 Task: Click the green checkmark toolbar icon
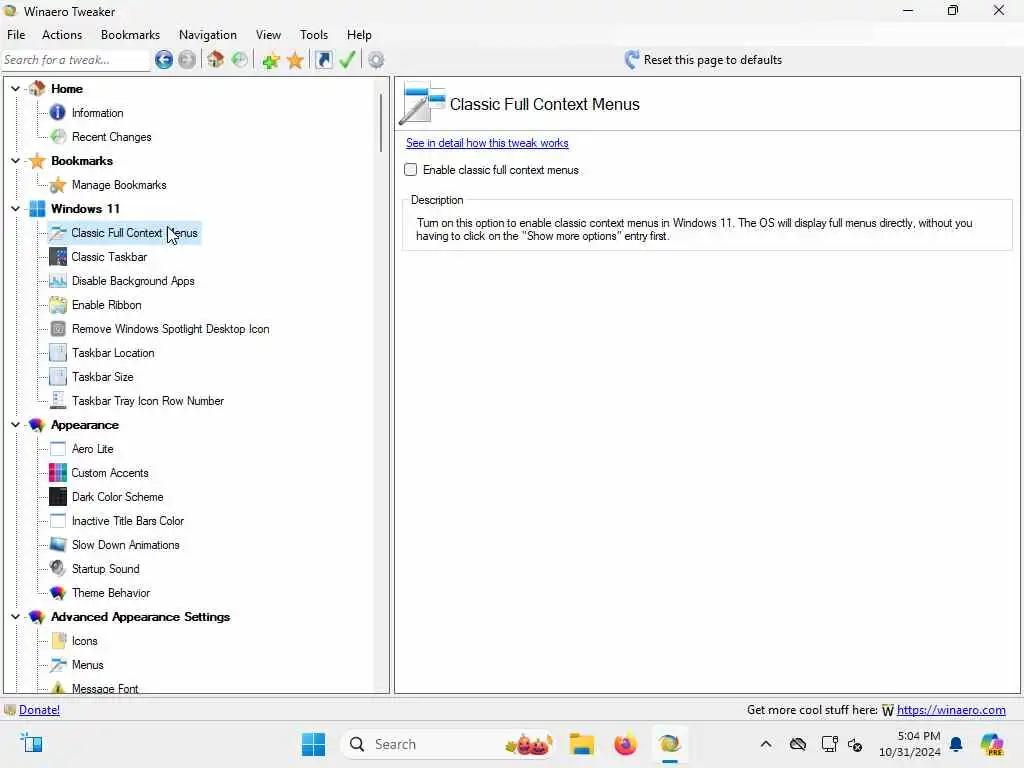347,60
